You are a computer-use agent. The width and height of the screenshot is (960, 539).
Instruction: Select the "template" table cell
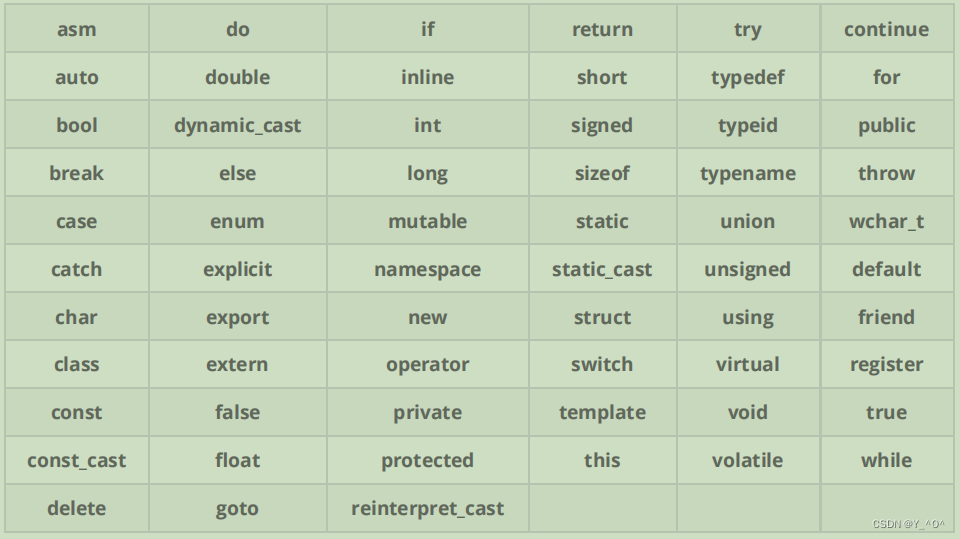click(x=601, y=412)
